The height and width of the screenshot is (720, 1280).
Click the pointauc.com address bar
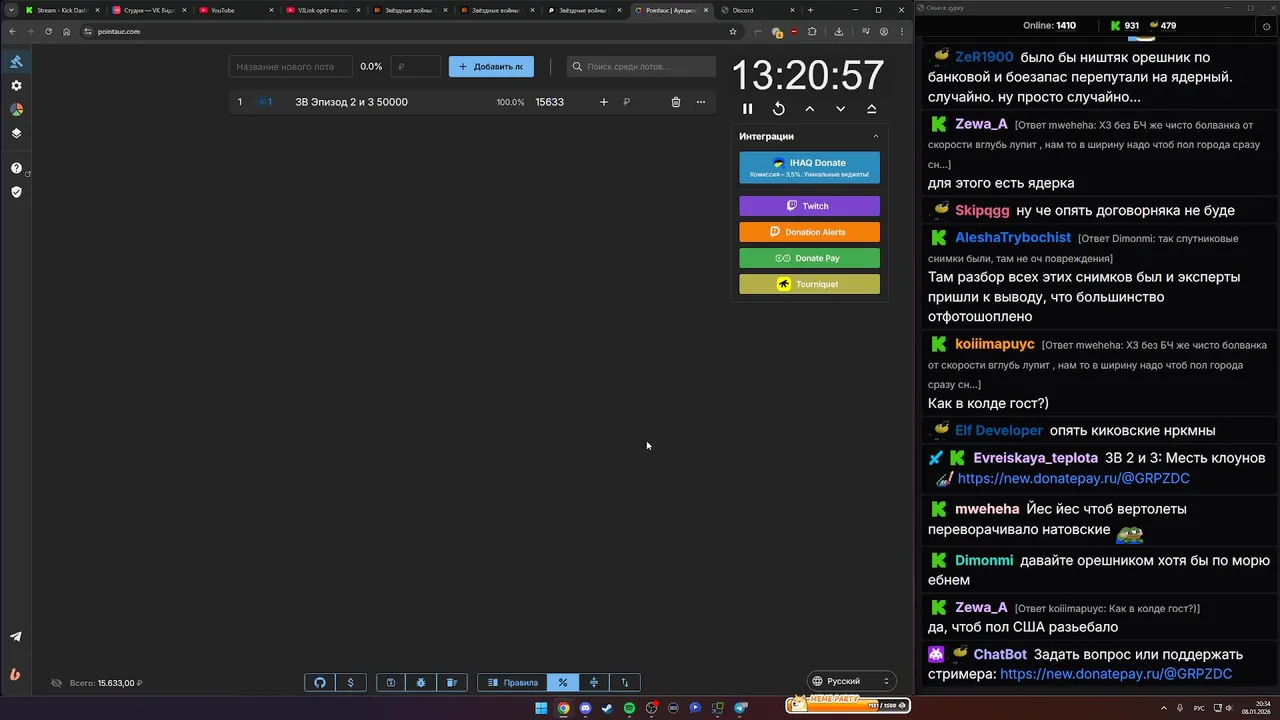[x=400, y=31]
